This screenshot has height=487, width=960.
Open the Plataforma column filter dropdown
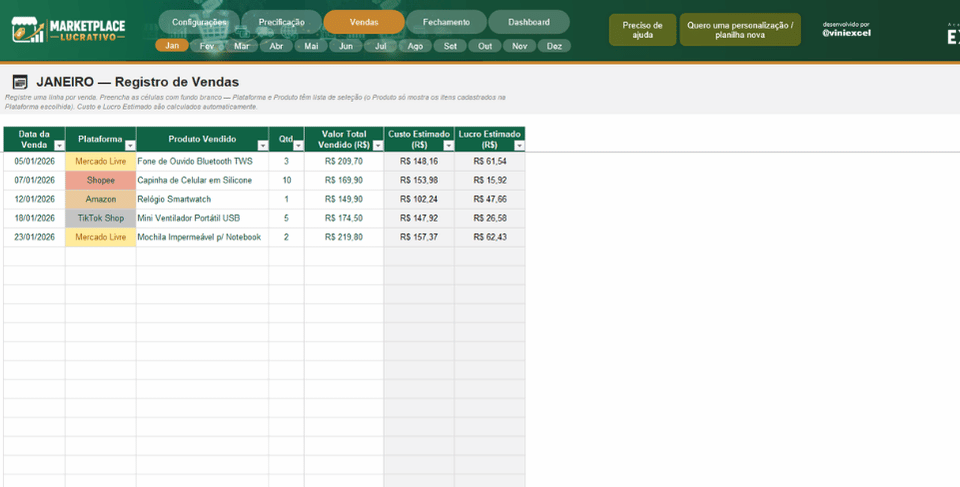pos(130,146)
